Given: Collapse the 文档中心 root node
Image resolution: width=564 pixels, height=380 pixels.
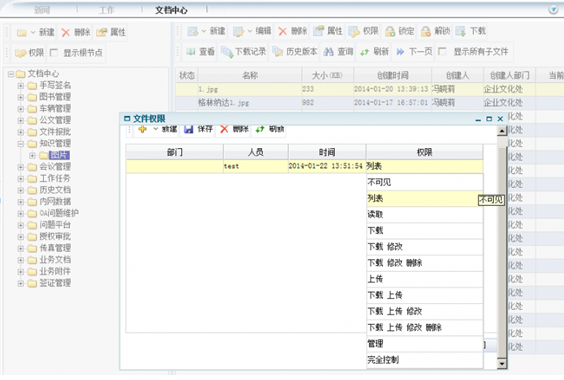Looking at the screenshot, I should pyautogui.click(x=11, y=74).
